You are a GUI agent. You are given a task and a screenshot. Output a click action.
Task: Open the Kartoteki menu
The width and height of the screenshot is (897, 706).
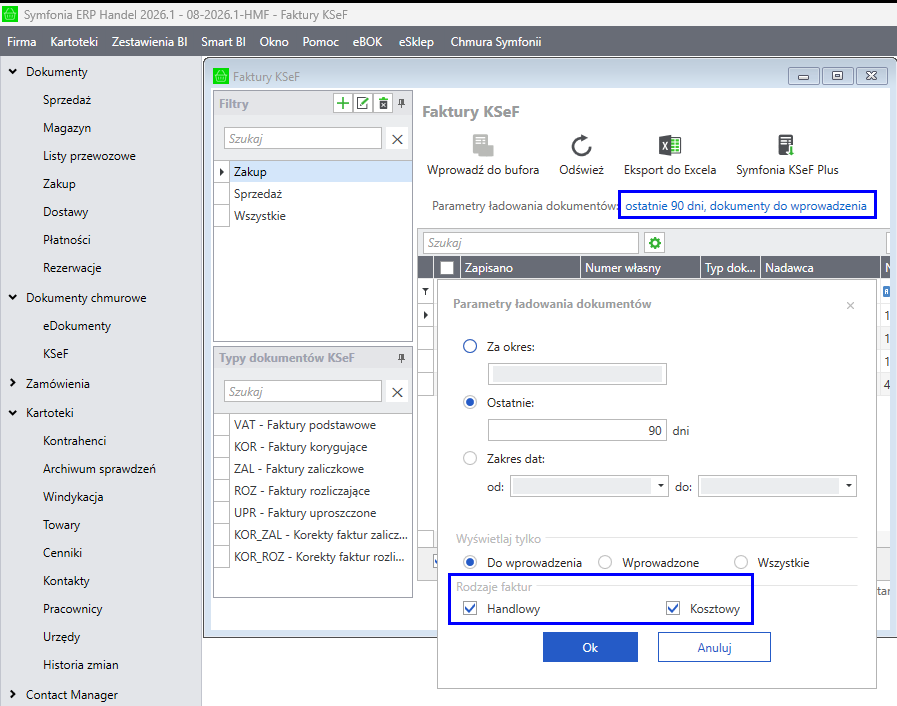[74, 42]
